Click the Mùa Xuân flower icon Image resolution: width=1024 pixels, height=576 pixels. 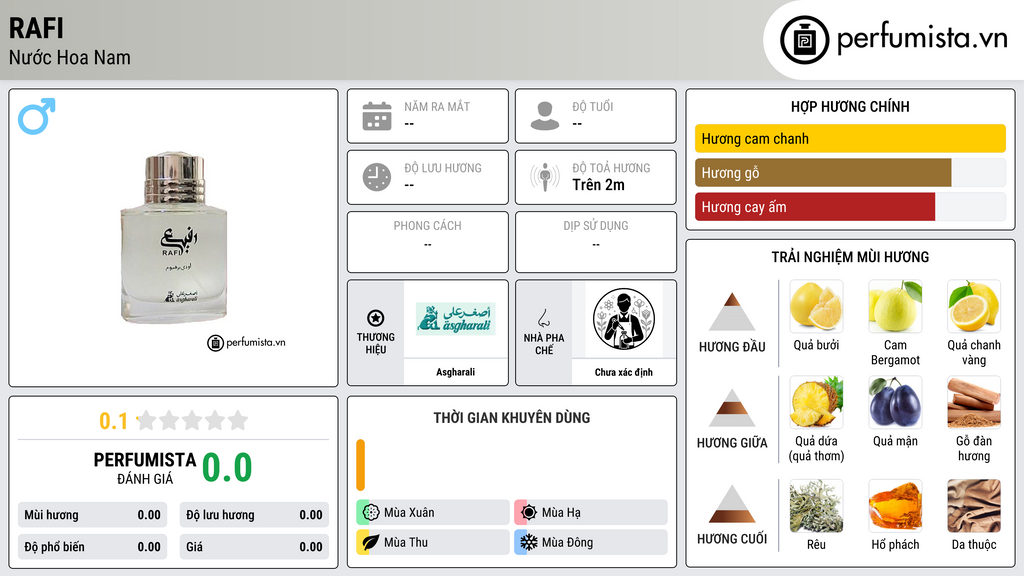[371, 513]
